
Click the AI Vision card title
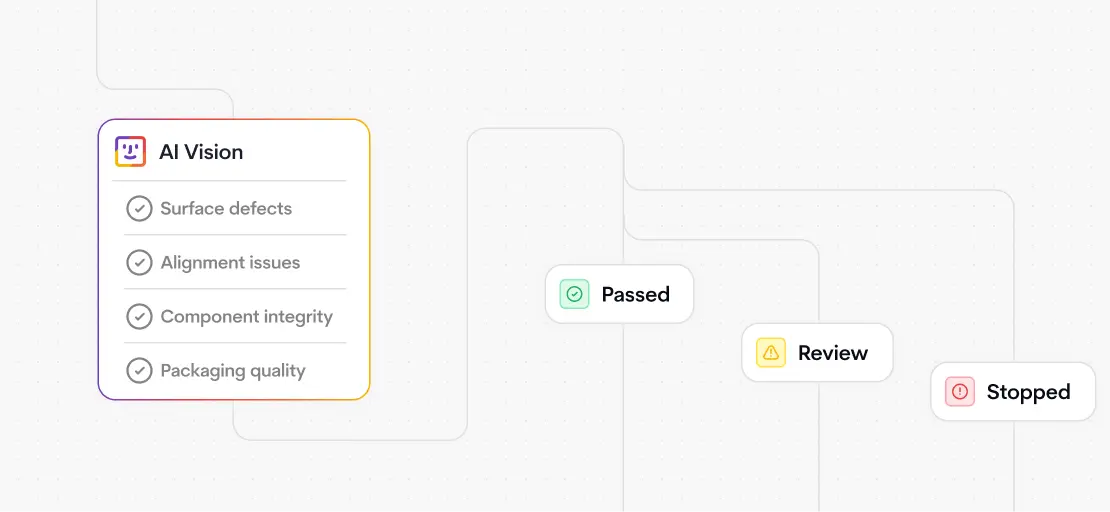tap(201, 152)
